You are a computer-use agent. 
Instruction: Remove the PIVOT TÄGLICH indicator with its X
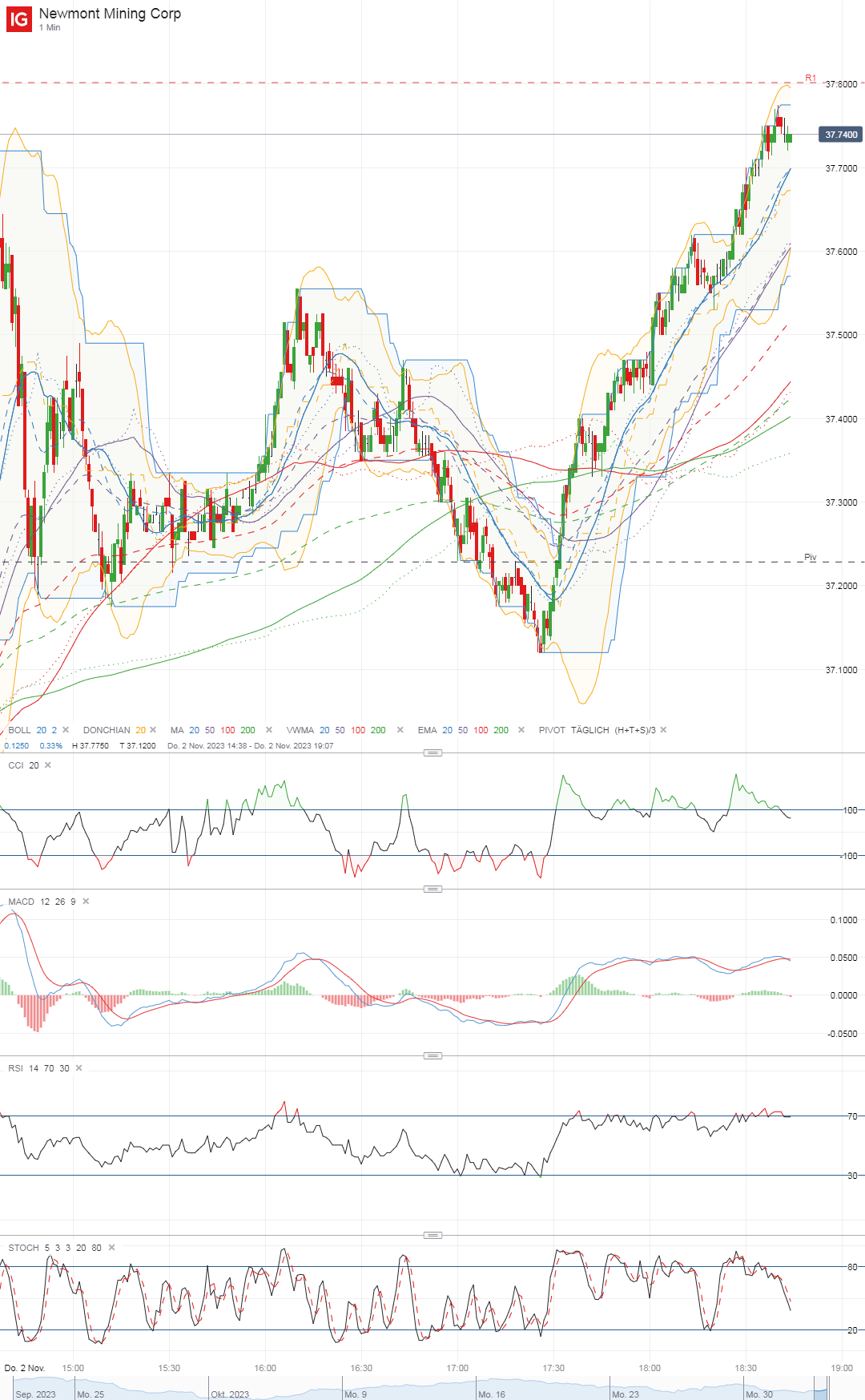click(663, 730)
